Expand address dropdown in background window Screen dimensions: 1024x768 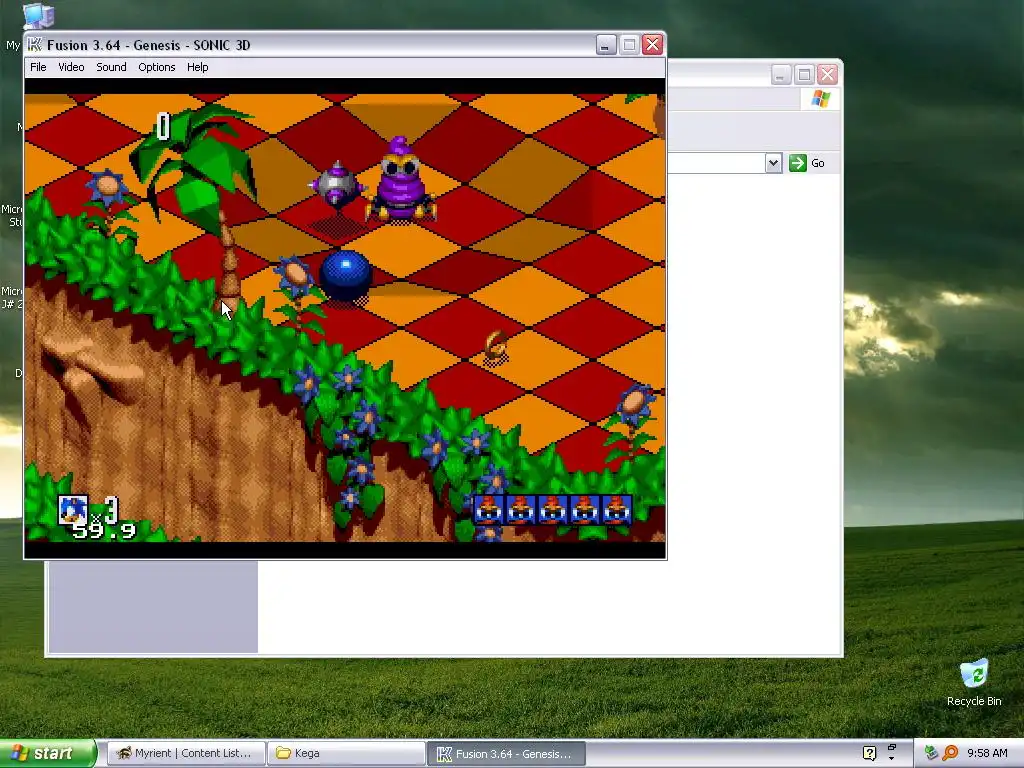tap(773, 163)
